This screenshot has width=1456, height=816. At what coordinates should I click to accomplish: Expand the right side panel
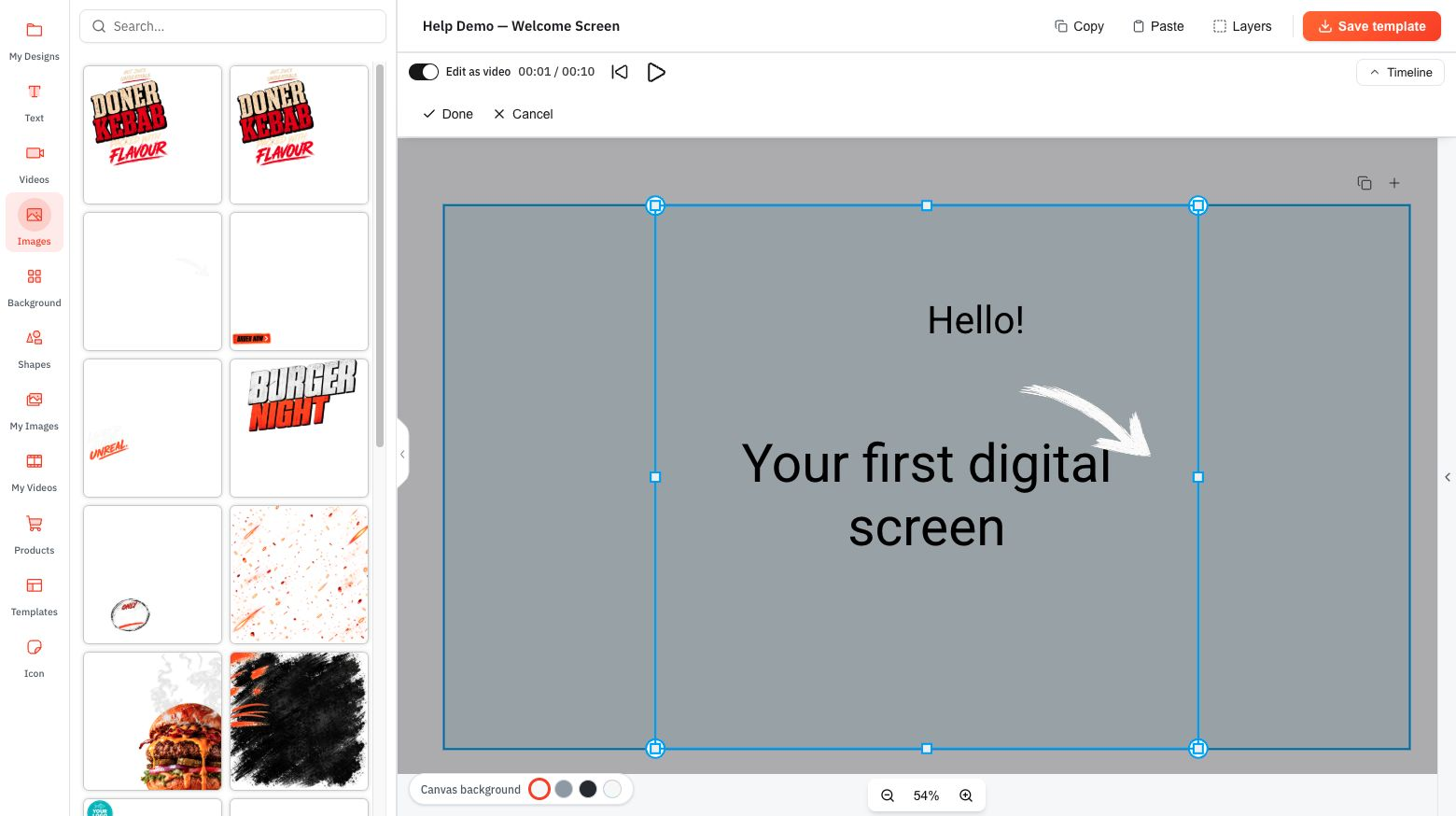[1448, 477]
